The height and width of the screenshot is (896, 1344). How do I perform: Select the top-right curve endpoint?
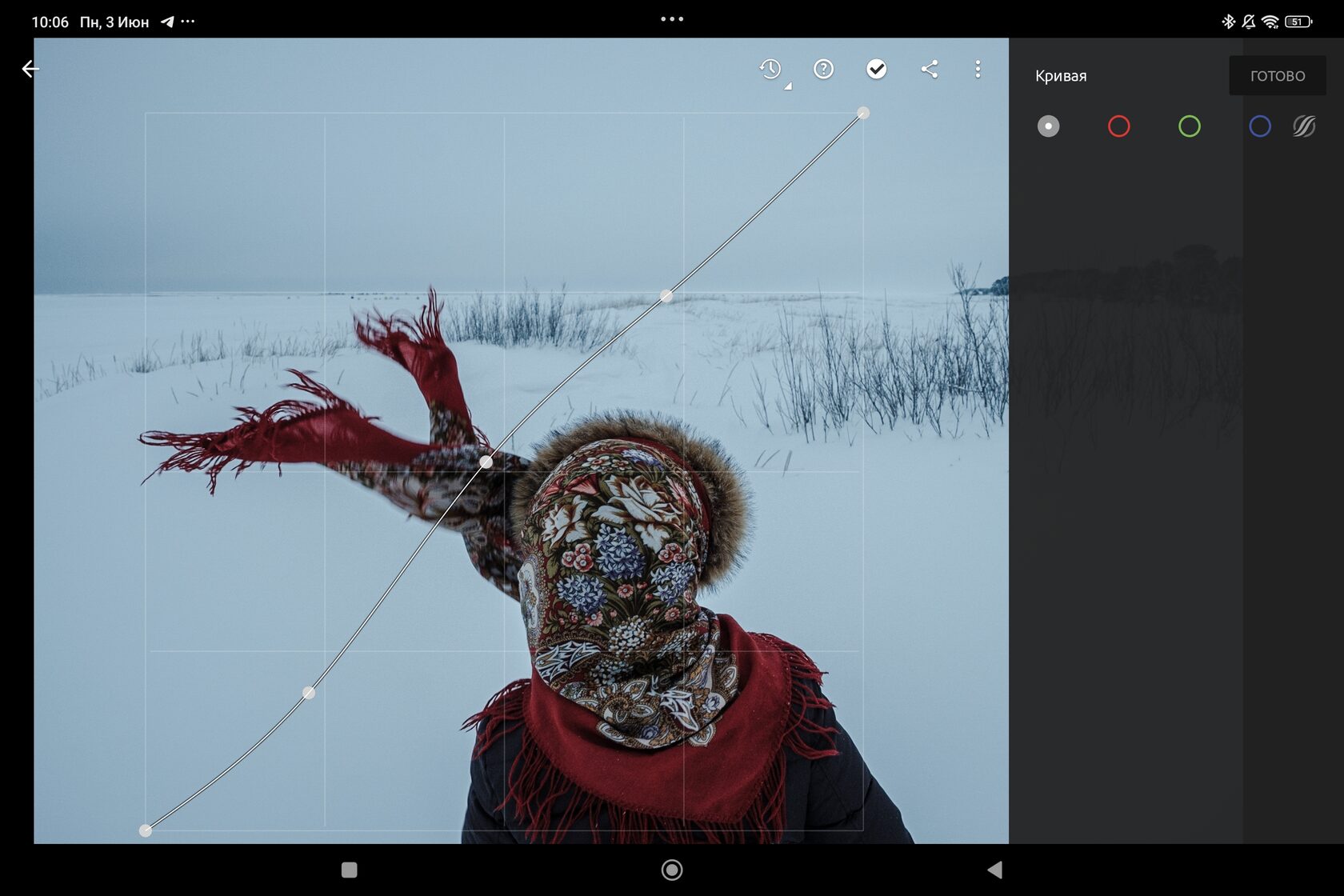(863, 113)
